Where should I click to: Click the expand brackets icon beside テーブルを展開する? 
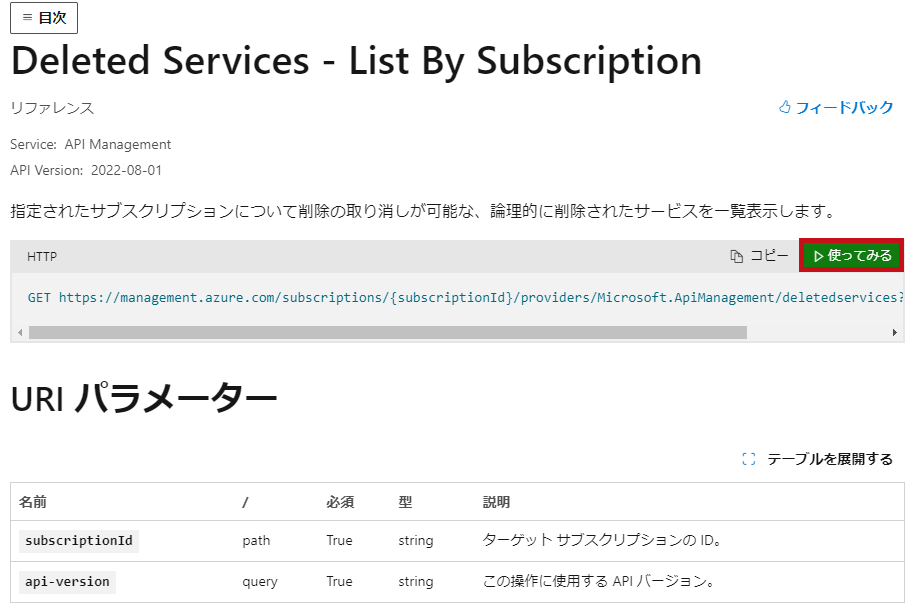pyautogui.click(x=749, y=459)
